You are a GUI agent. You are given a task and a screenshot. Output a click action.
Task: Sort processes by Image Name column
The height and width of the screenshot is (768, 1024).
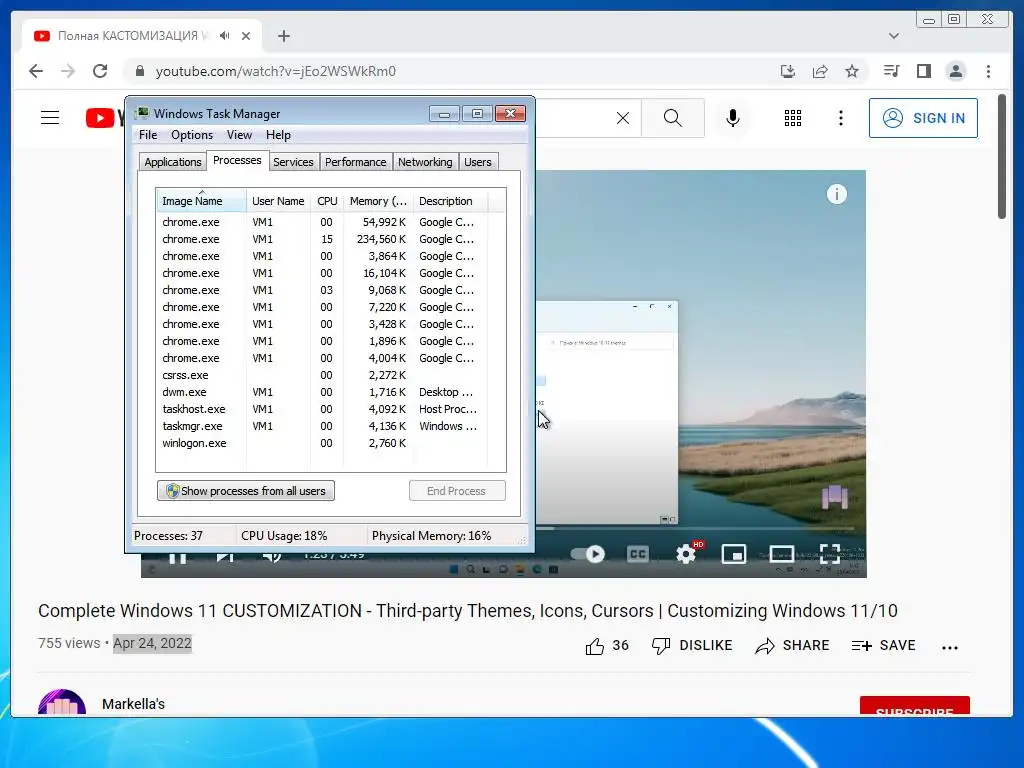[201, 201]
